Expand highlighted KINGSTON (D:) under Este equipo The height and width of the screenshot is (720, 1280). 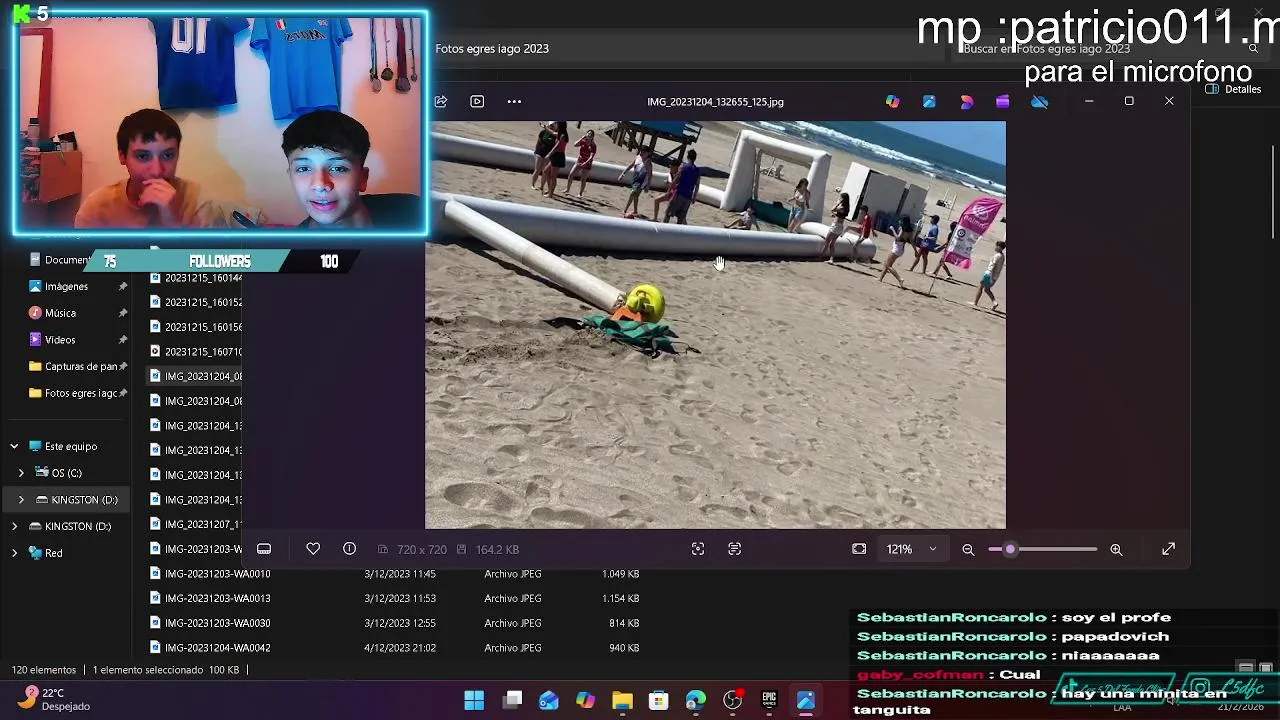21,499
